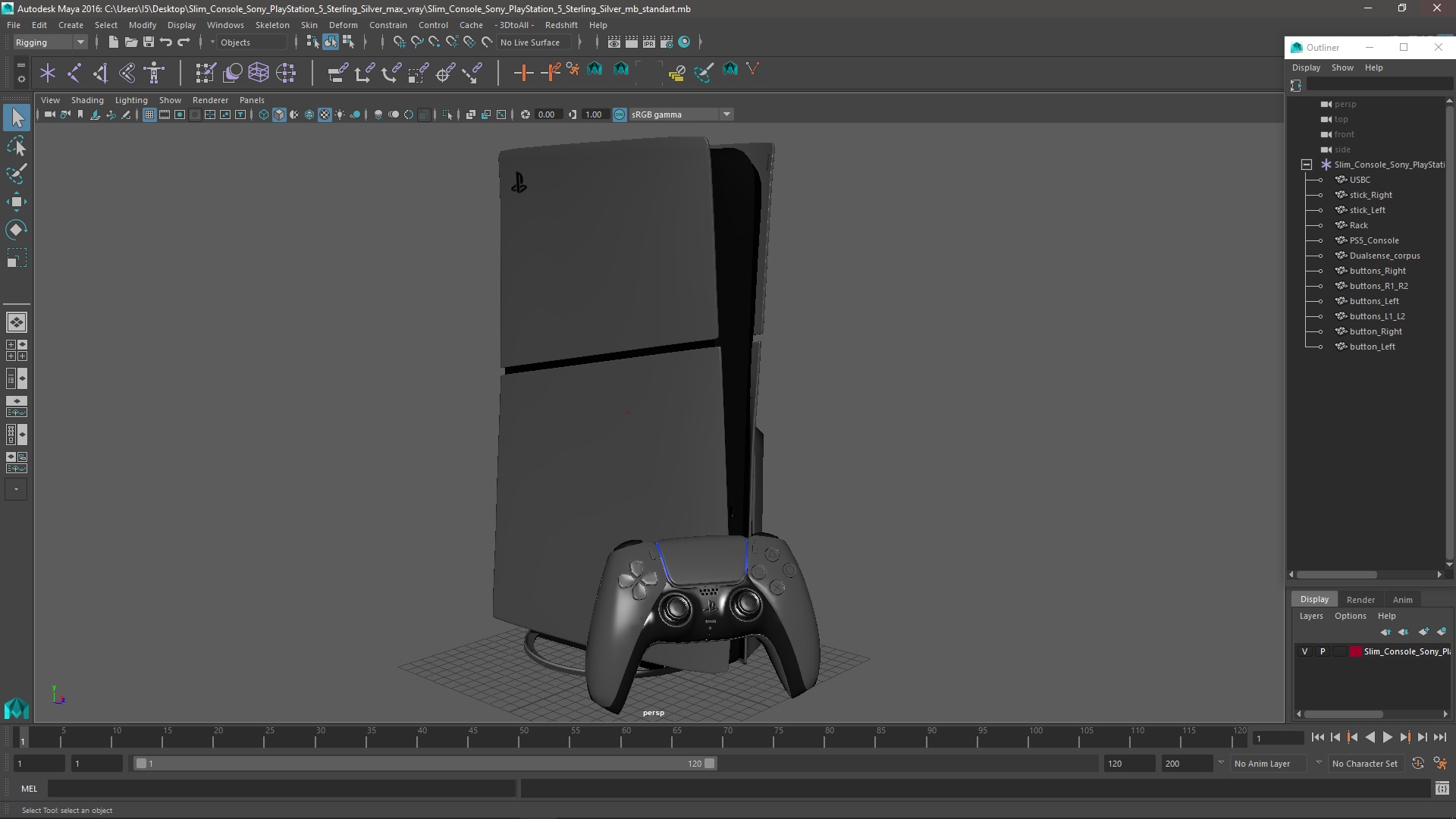Switch to the Anim layer tab
The width and height of the screenshot is (1456, 819).
point(1402,599)
